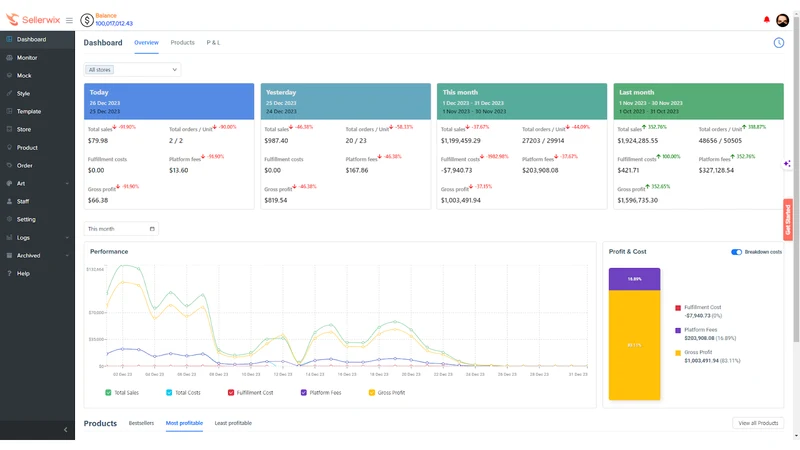The height and width of the screenshot is (450, 800).
Task: Click the Logs chart icon
Action: [x=9, y=237]
